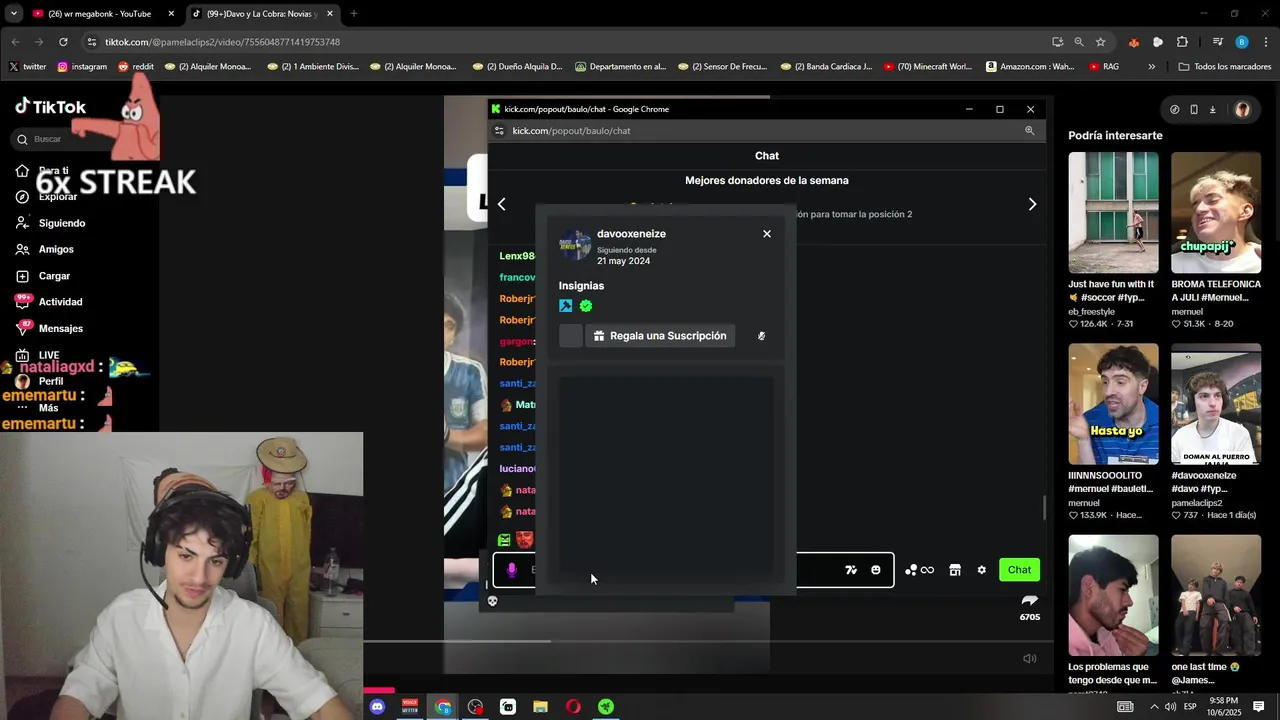Viewport: 1280px width, 720px height.
Task: Toggle video sound speaker icon on TikTok
Action: [1030, 659]
